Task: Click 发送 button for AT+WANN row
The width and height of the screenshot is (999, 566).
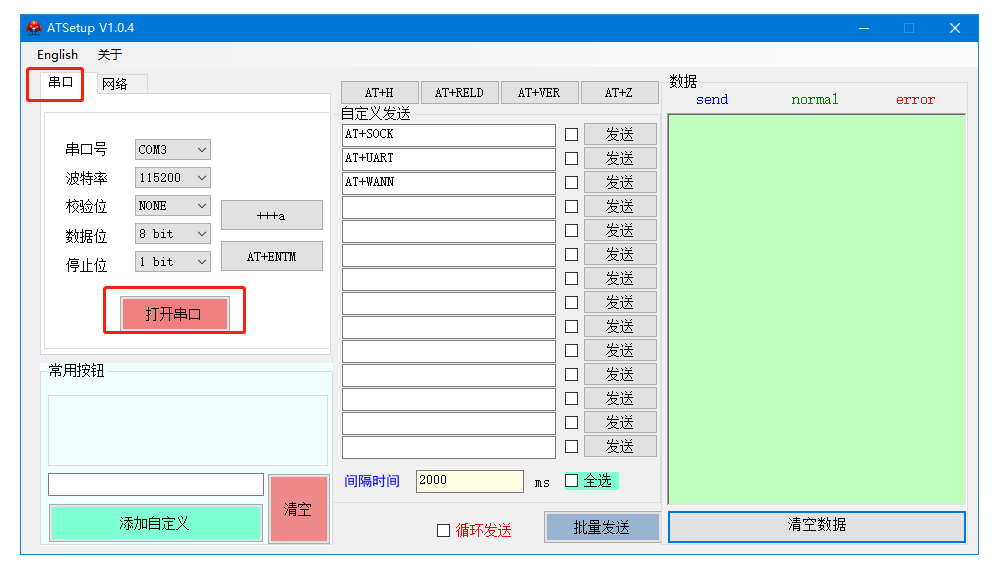Action: 620,182
